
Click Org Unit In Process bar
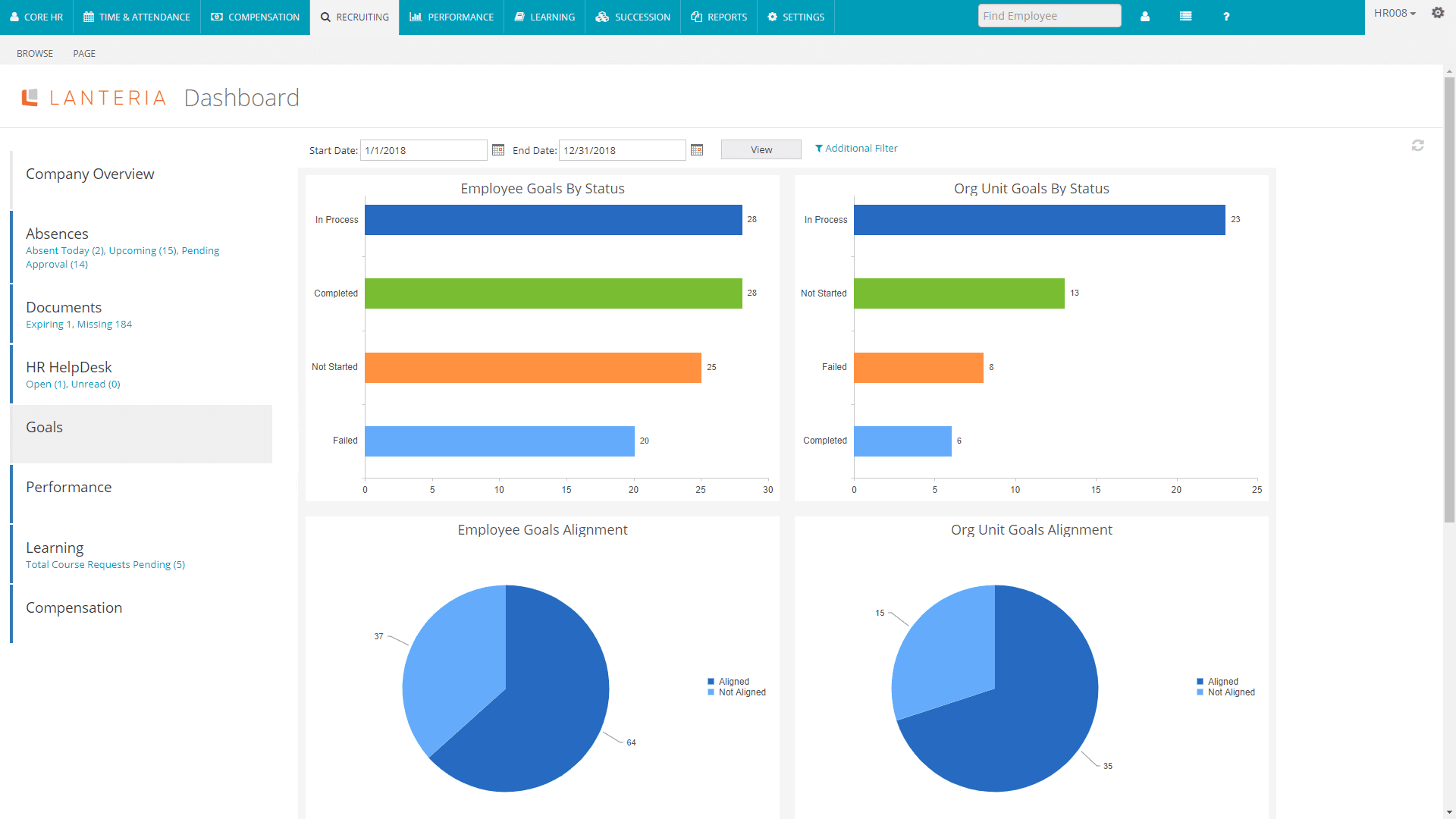[x=1039, y=219]
